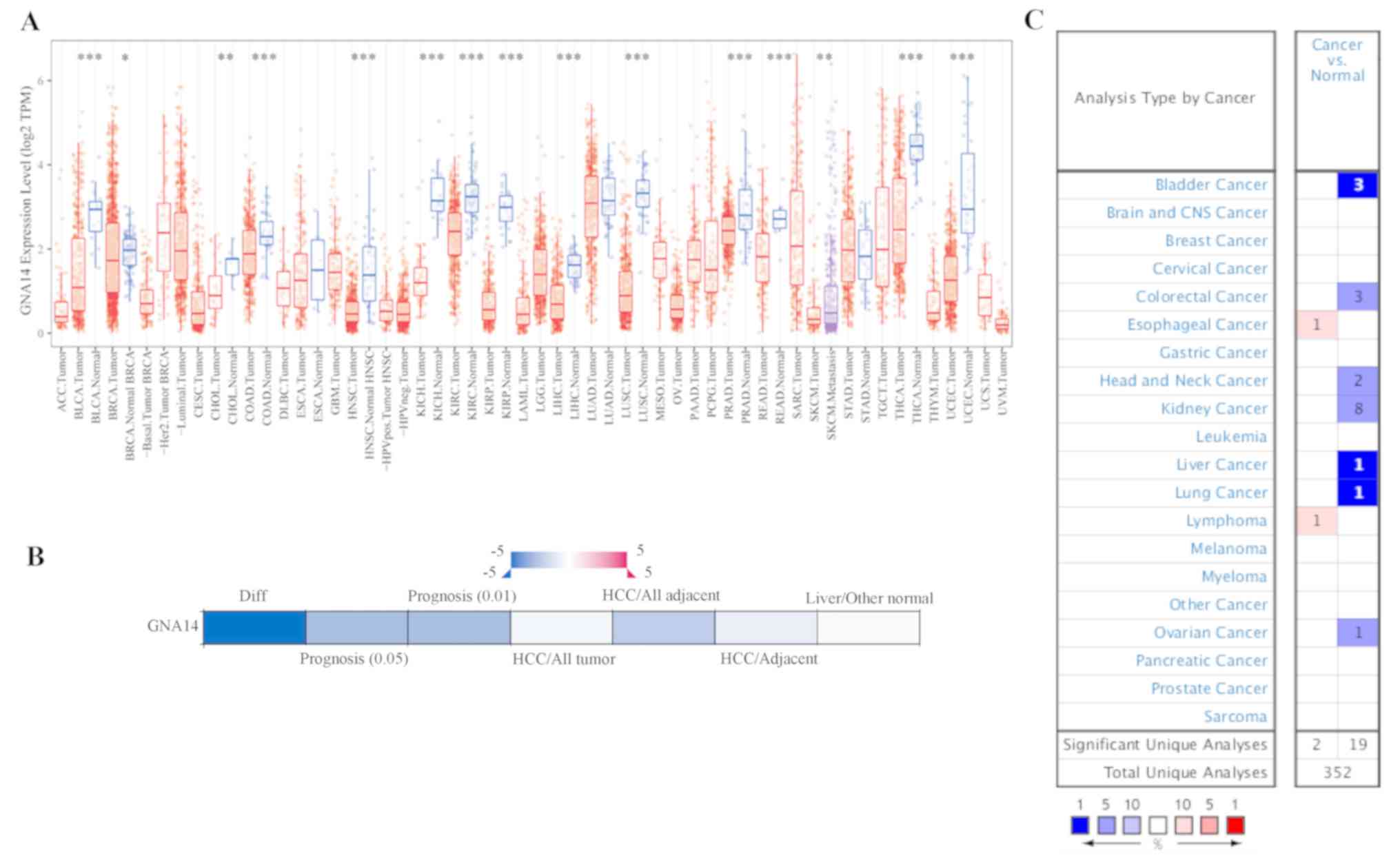Select the Esophageal Cancer link
The width and height of the screenshot is (1400, 862).
coord(1197,325)
